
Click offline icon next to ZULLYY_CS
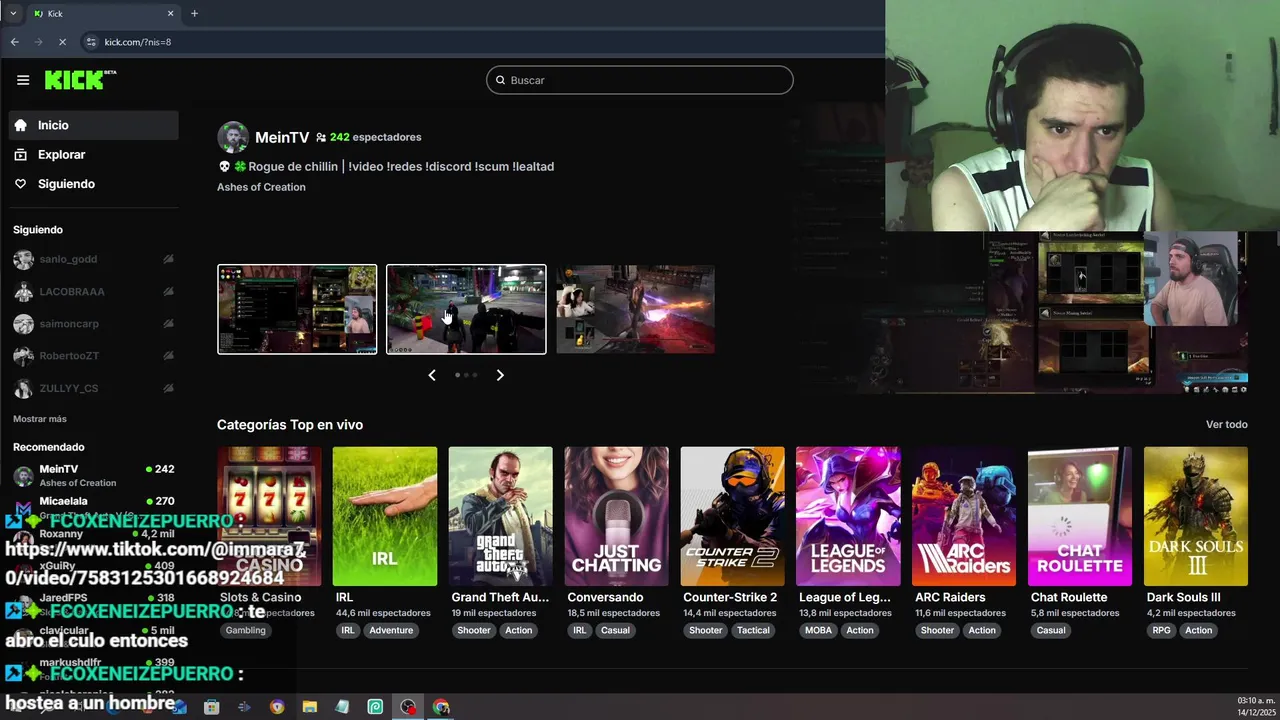click(x=168, y=388)
